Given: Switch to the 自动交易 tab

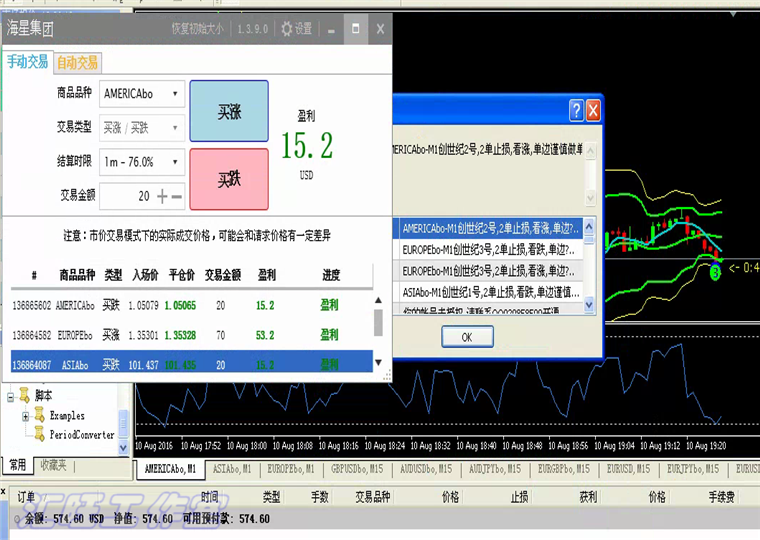Looking at the screenshot, I should [x=78, y=63].
